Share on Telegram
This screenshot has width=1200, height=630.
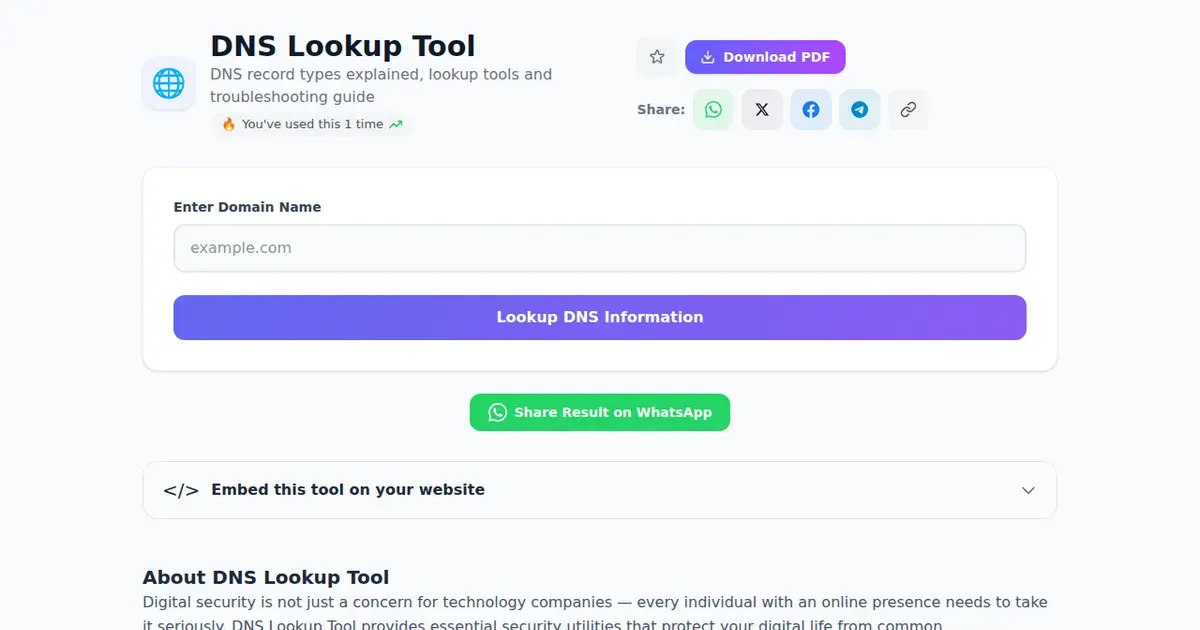coord(860,110)
